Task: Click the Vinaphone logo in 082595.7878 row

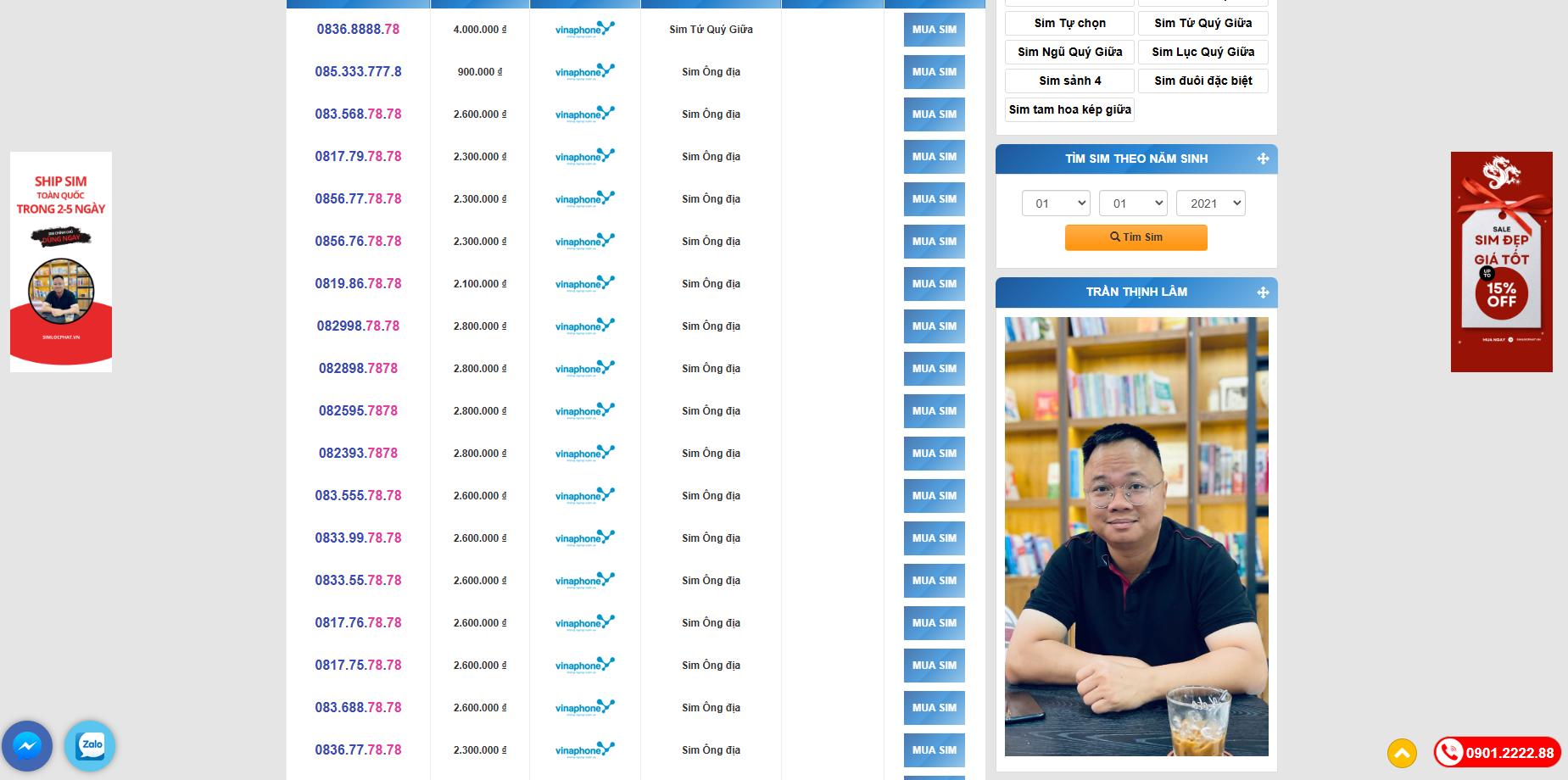Action: pos(585,411)
